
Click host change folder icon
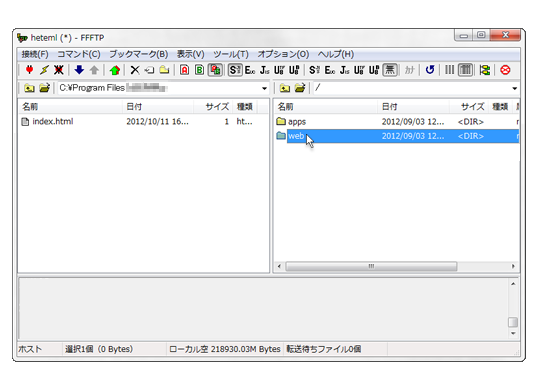point(300,88)
